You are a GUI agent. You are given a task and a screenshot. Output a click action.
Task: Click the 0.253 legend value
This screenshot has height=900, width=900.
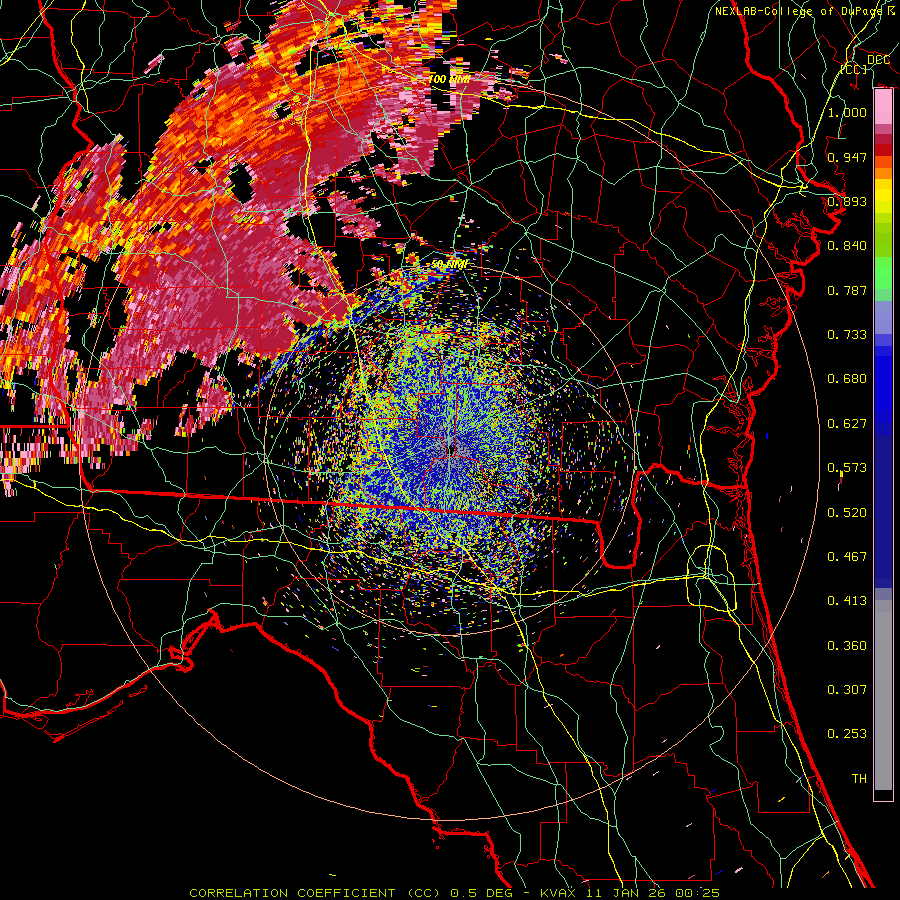pyautogui.click(x=847, y=734)
